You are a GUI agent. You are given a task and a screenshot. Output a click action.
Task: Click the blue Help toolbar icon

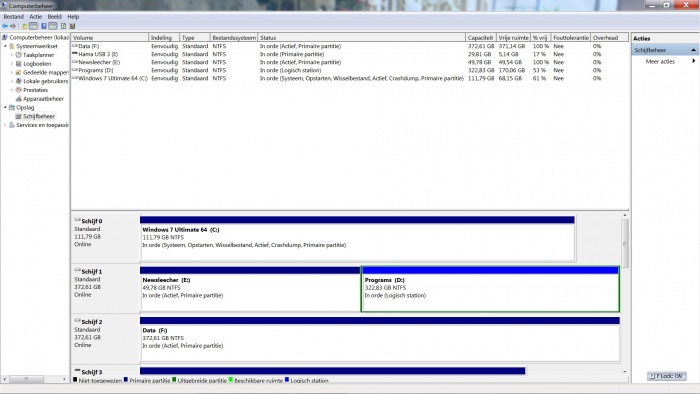pyautogui.click(x=43, y=26)
